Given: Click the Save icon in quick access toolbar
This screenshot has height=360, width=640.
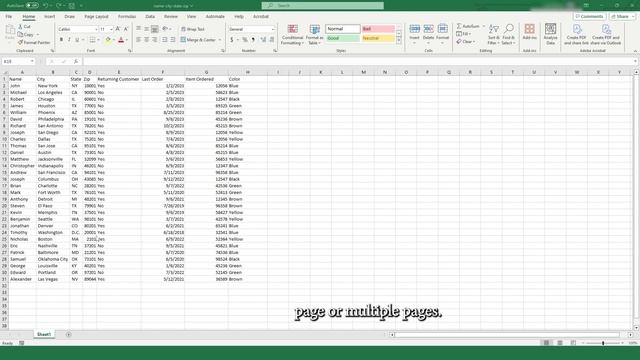Looking at the screenshot, I should pos(71,6).
